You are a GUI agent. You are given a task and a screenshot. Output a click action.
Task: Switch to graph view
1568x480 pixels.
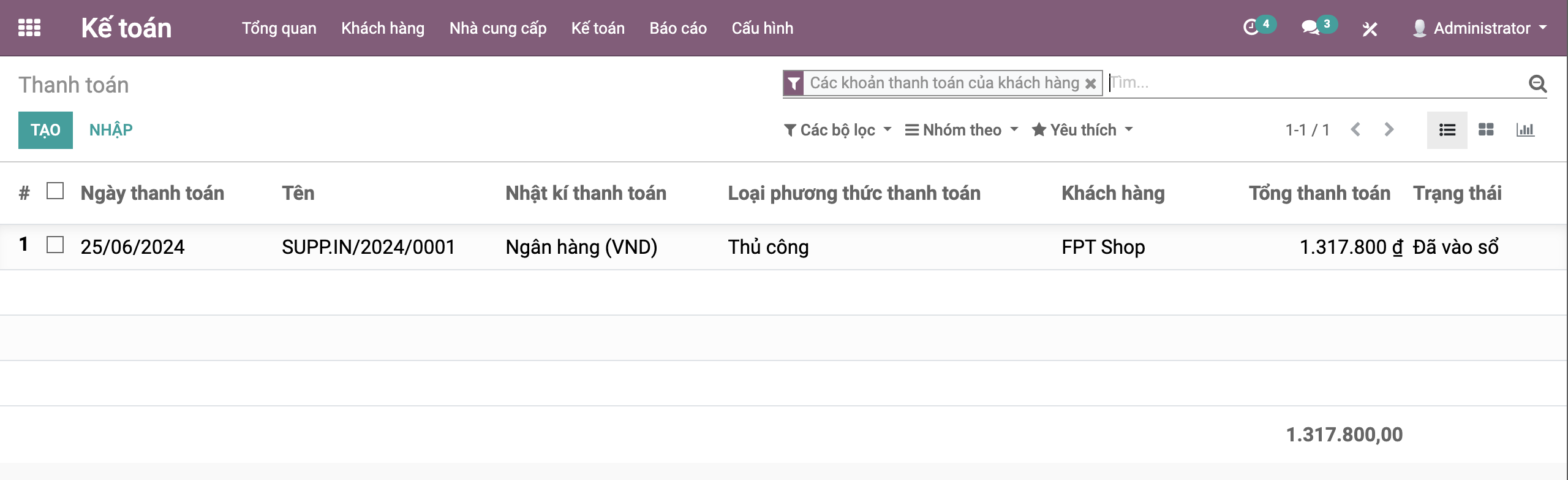[1525, 130]
